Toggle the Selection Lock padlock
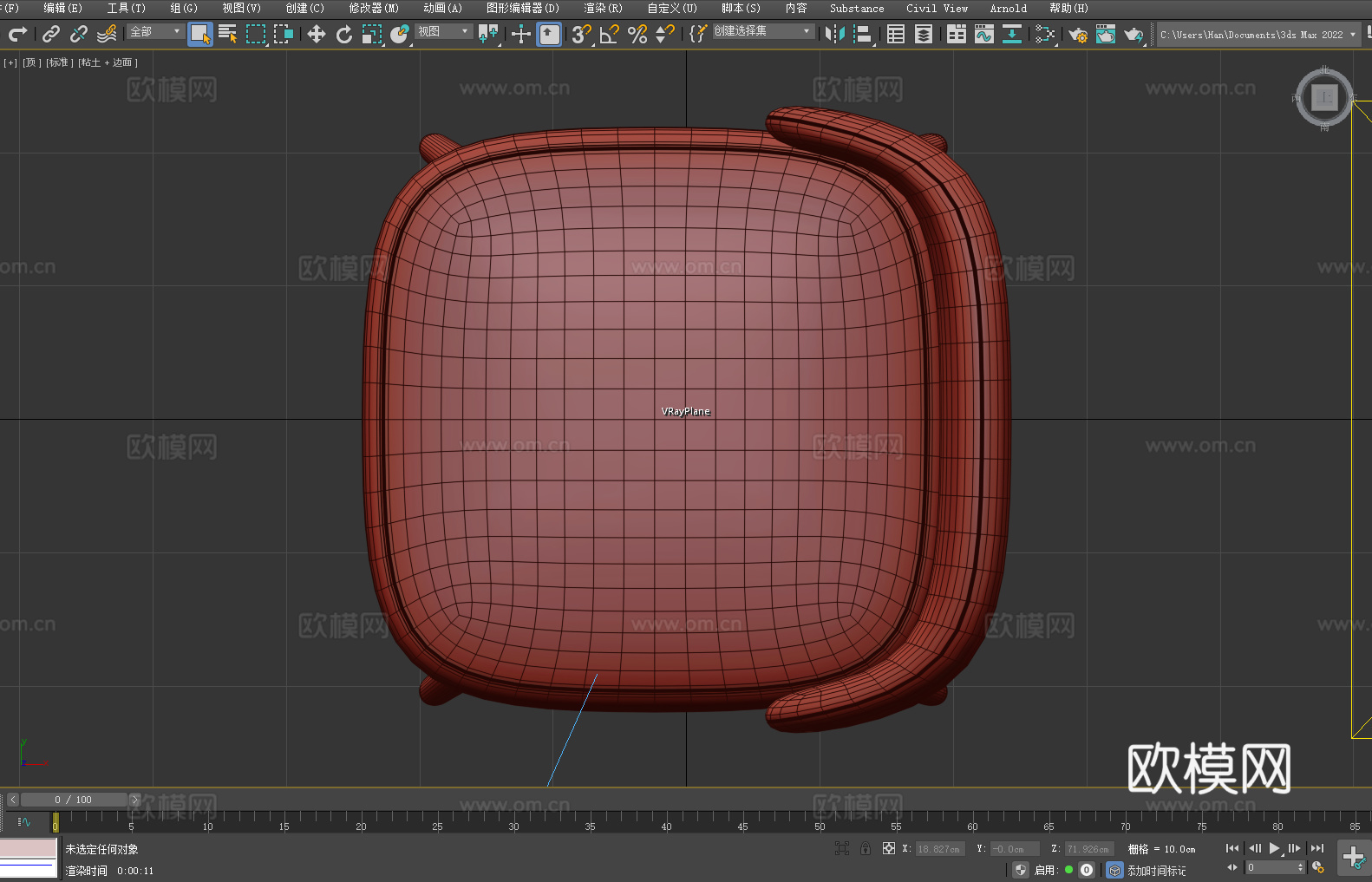Viewport: 1372px width, 882px height. point(866,848)
